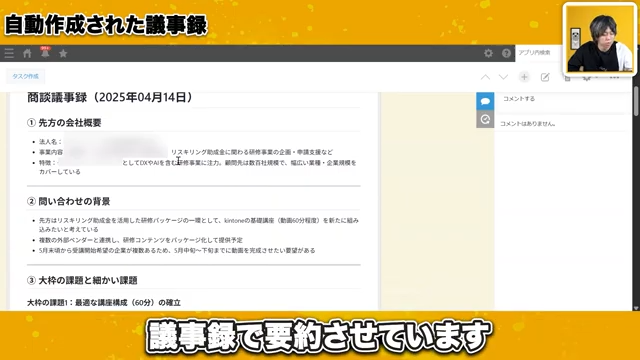The image size is (640, 360).
Task: Click the 法人名 bullet label
Action: point(50,142)
